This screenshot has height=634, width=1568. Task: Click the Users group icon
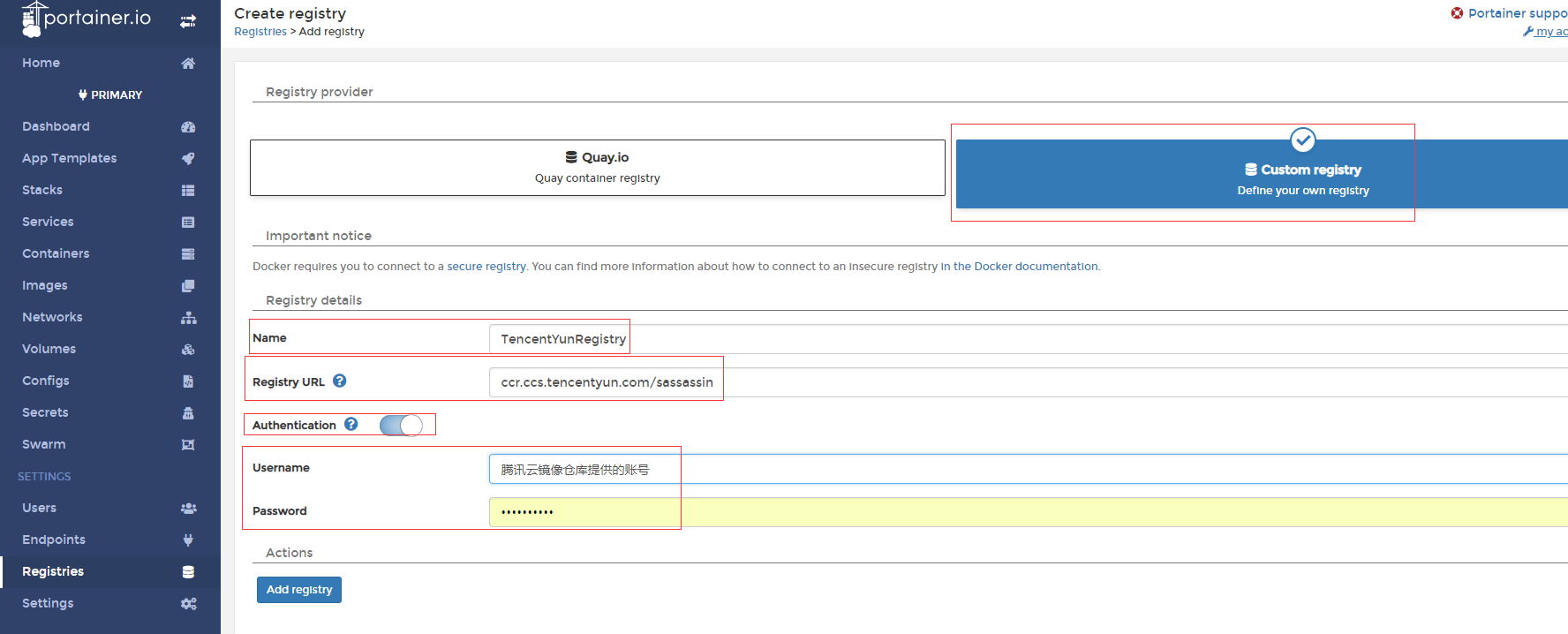pyautogui.click(x=188, y=509)
